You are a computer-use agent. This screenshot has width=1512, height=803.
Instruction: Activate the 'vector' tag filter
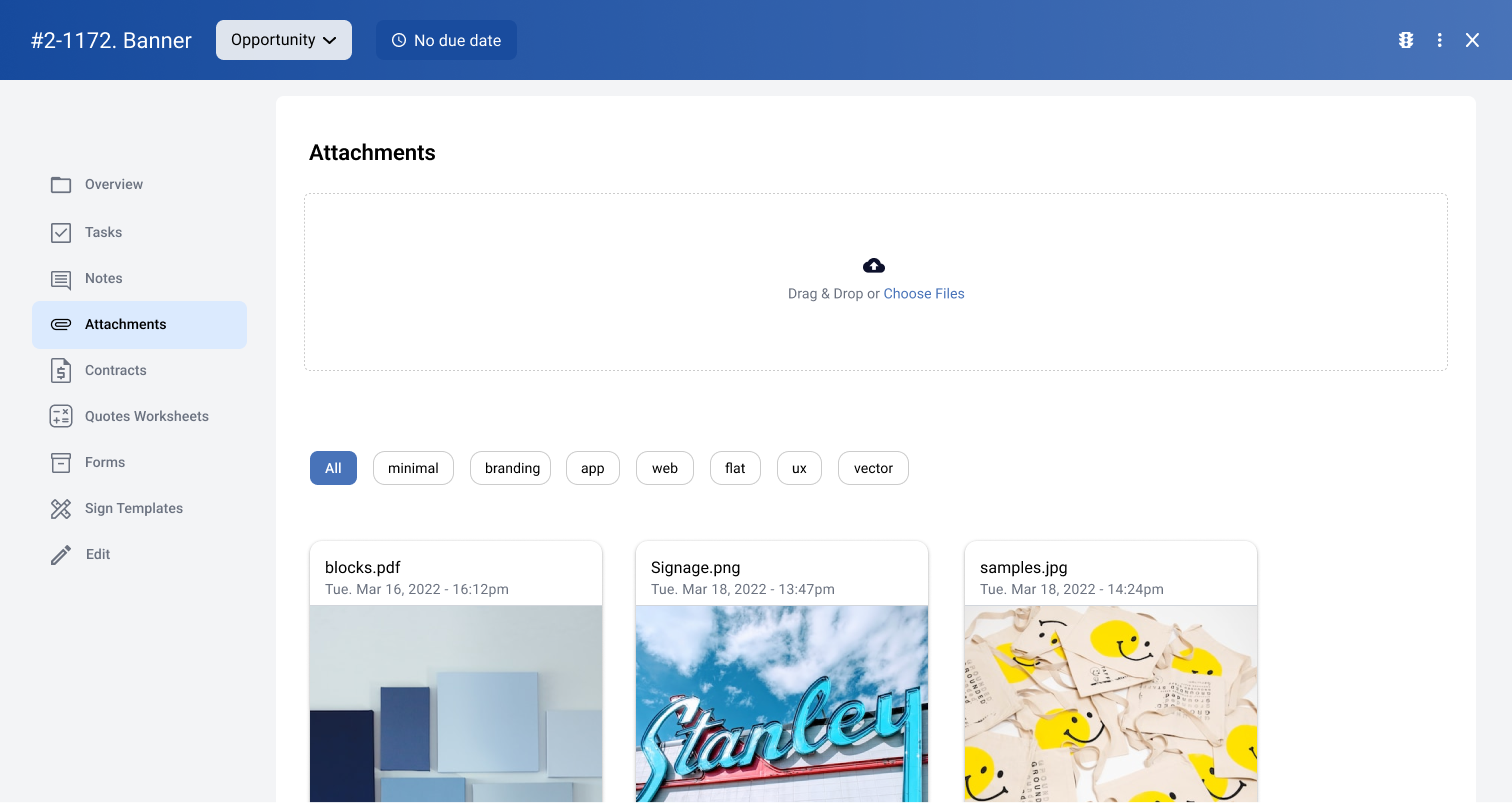click(872, 467)
